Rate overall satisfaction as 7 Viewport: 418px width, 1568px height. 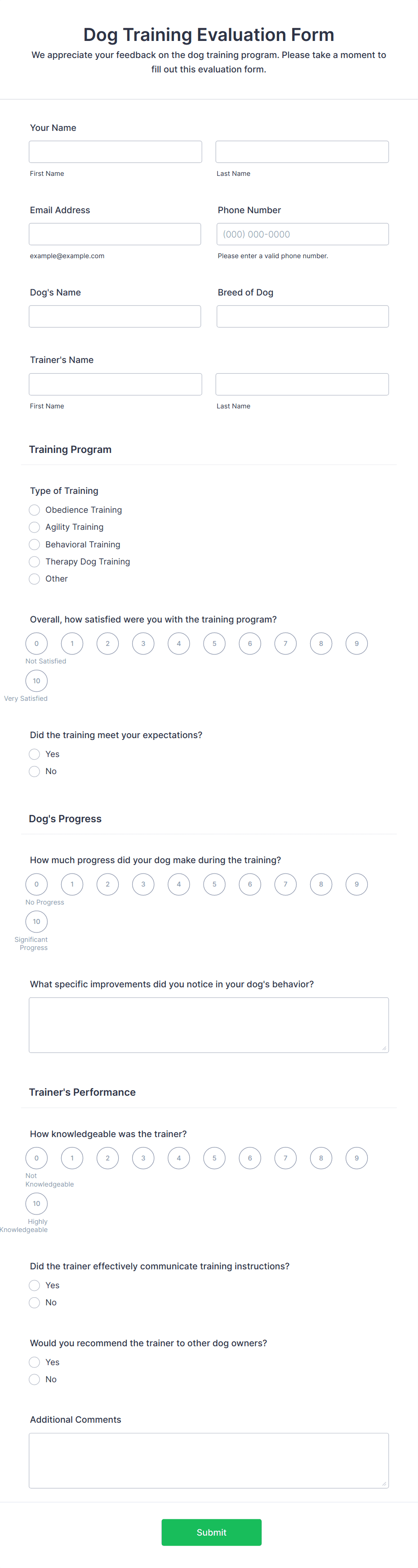click(285, 643)
